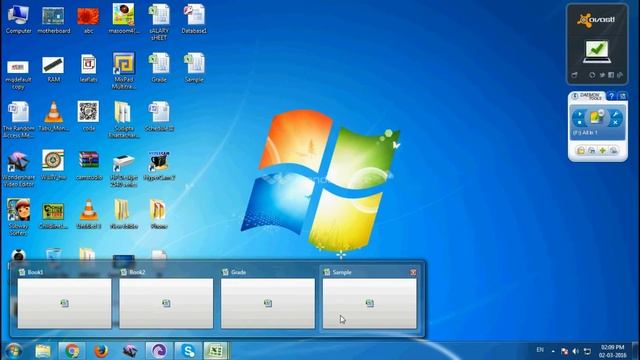Open the network icon in system tray

[x=587, y=351]
